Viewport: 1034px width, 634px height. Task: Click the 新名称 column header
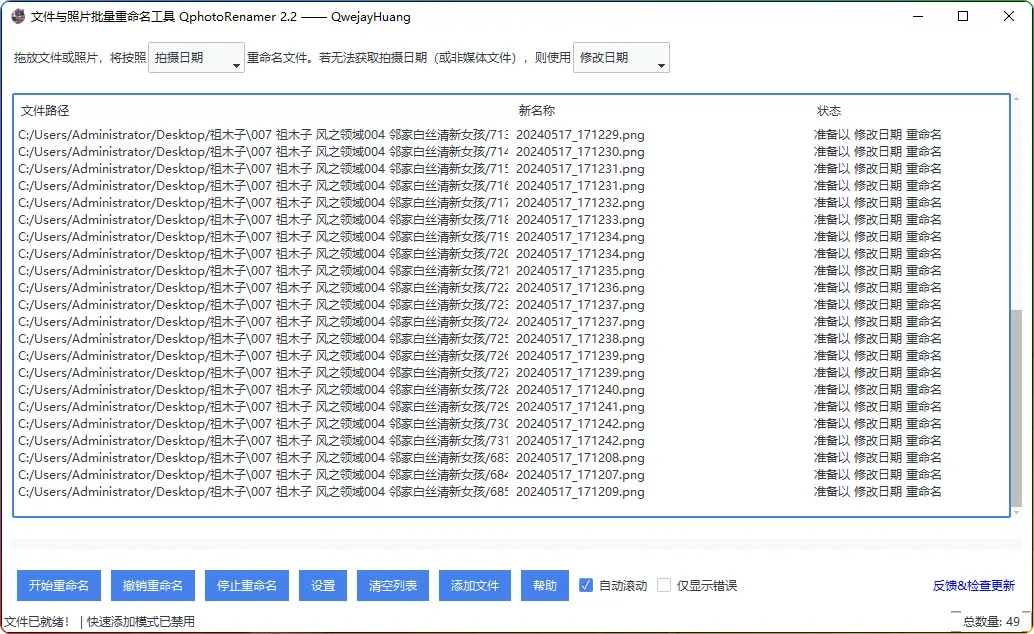click(x=537, y=110)
